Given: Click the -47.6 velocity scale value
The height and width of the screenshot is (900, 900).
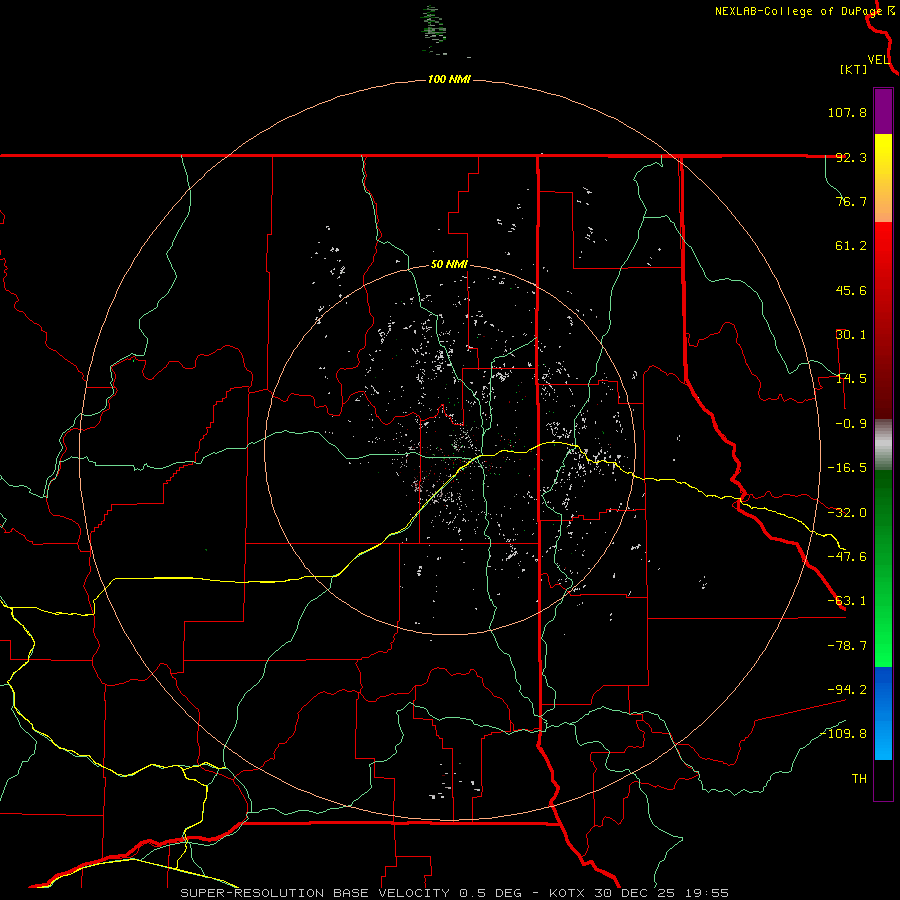Looking at the screenshot, I should (x=847, y=557).
